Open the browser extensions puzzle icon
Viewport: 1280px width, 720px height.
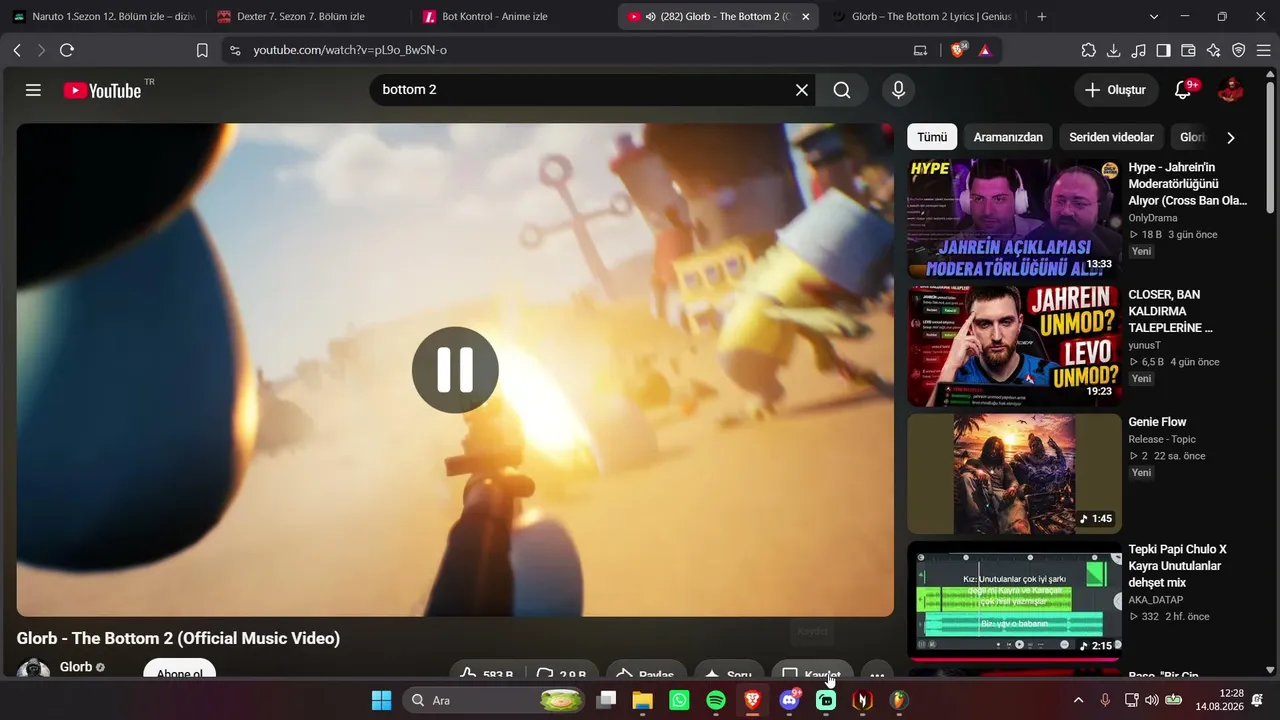click(x=1089, y=50)
